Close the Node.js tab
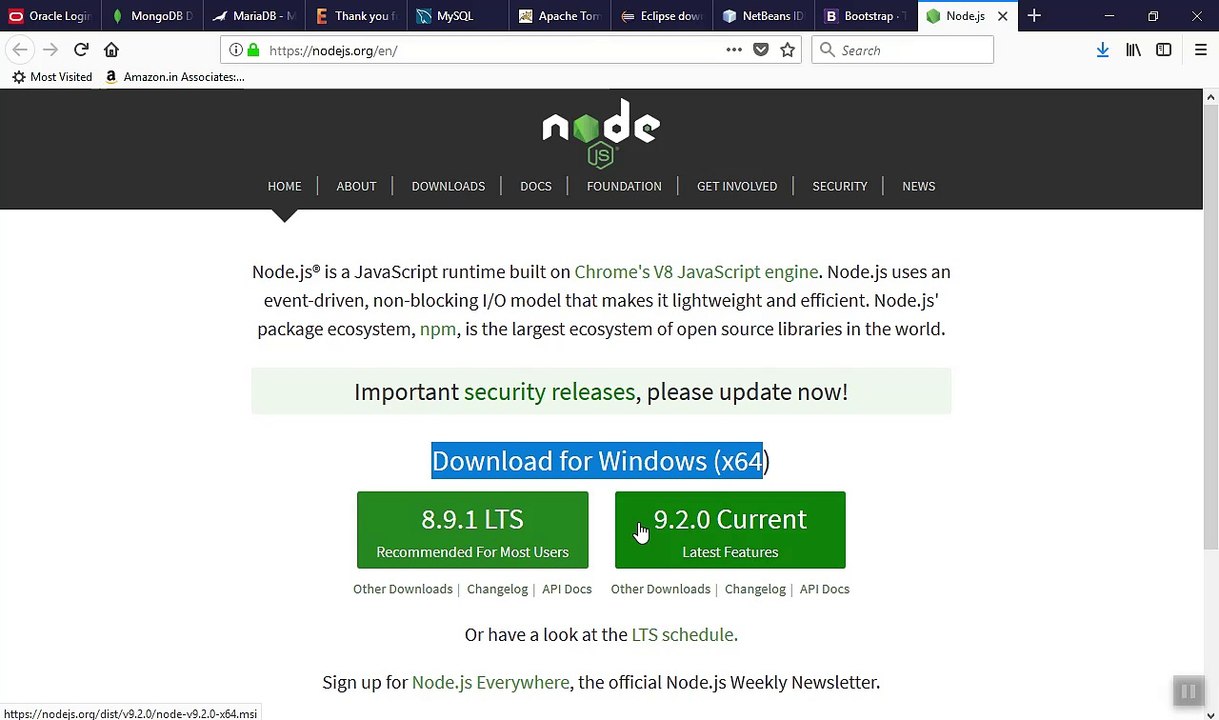The width and height of the screenshot is (1219, 720). (1002, 16)
